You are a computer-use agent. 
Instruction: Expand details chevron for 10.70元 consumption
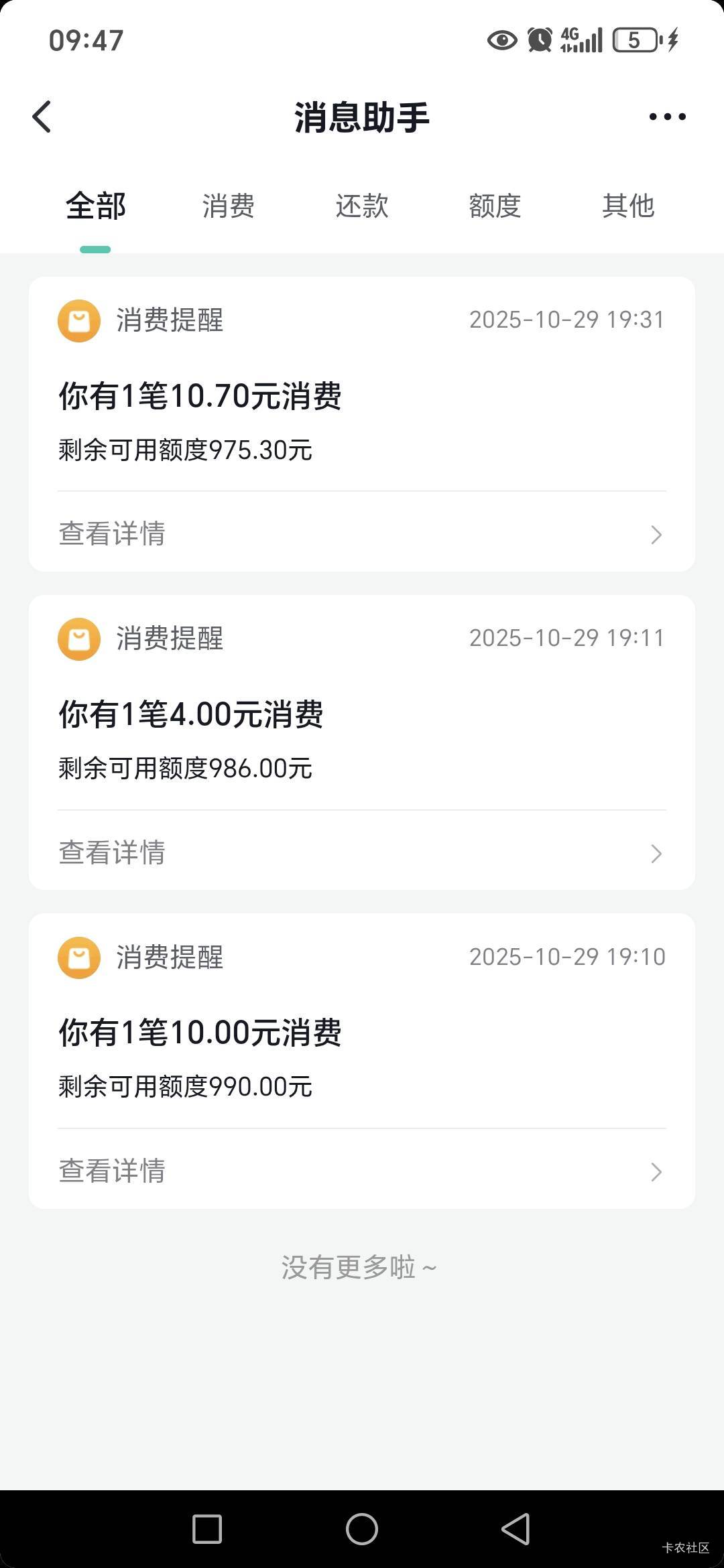(x=656, y=535)
